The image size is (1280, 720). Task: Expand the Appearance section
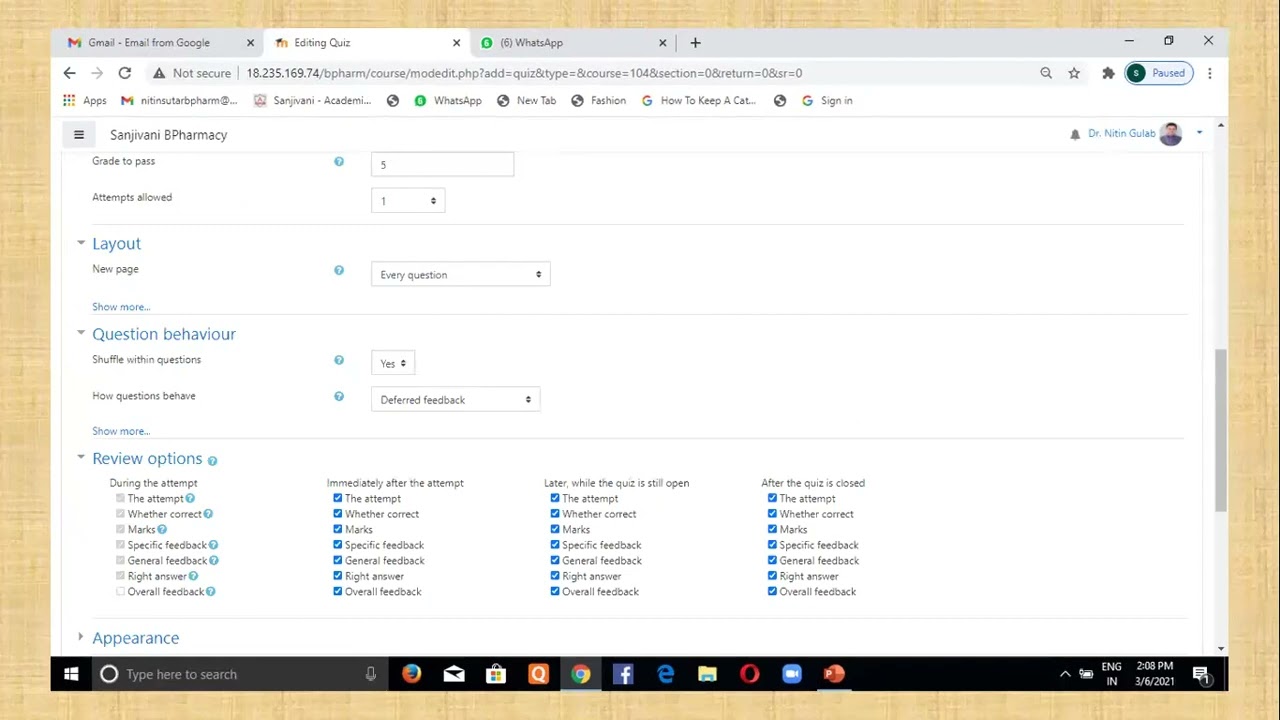[81, 637]
